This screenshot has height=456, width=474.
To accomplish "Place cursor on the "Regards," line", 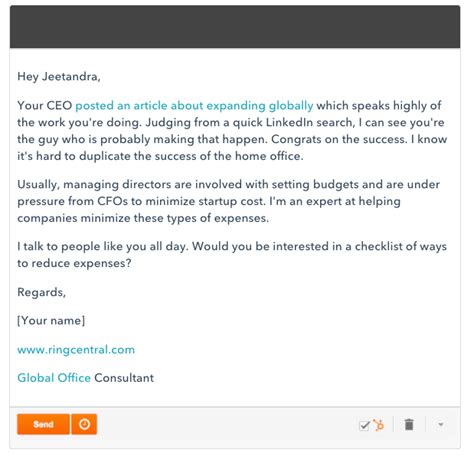I will (x=42, y=292).
